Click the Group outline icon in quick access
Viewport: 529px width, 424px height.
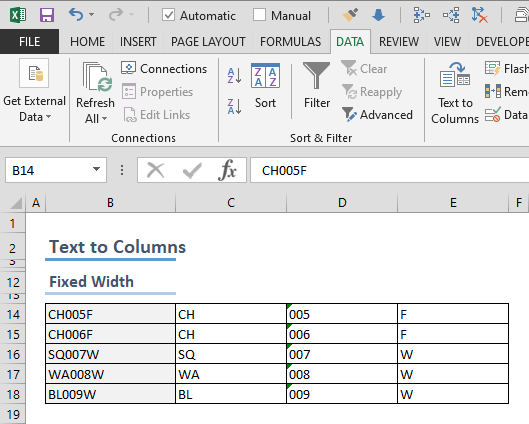421,15
